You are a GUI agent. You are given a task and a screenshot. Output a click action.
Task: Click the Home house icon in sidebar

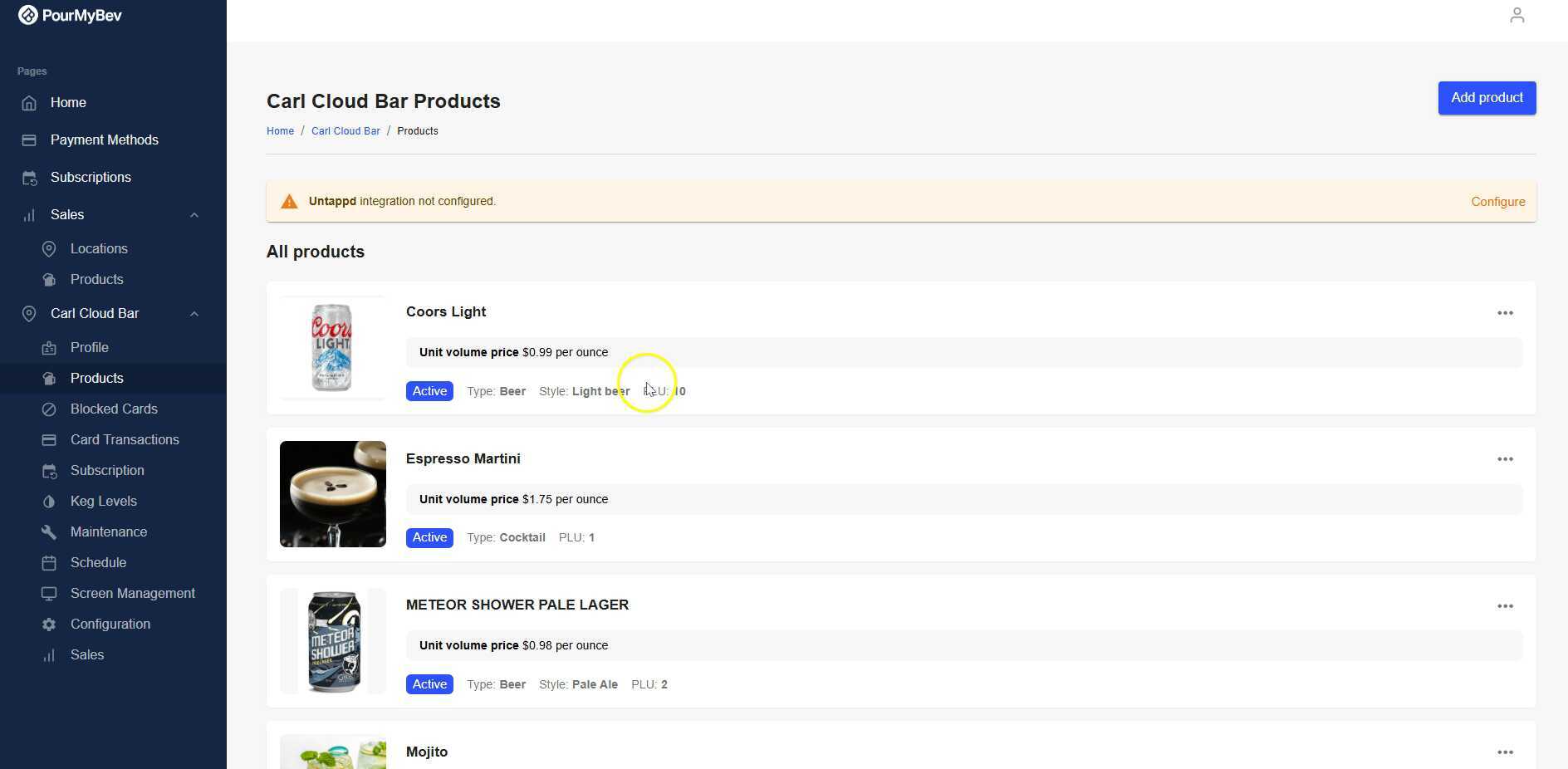[29, 103]
